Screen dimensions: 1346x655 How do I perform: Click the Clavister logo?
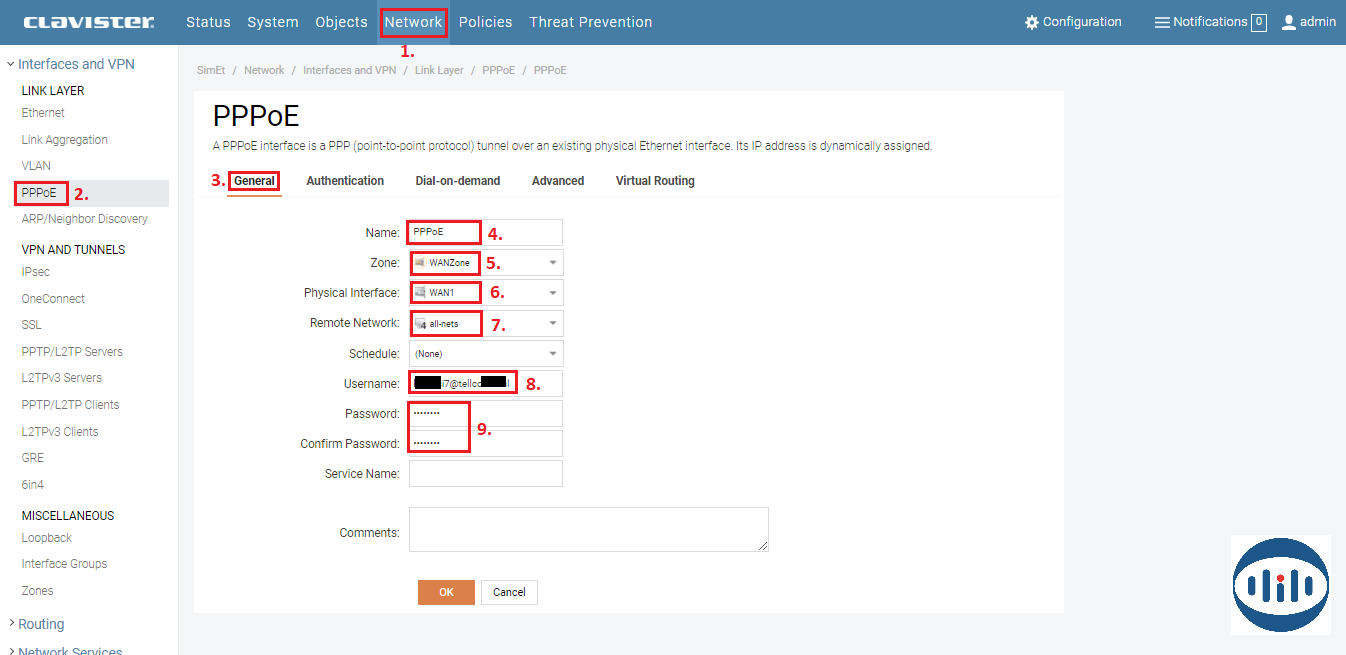[x=88, y=22]
